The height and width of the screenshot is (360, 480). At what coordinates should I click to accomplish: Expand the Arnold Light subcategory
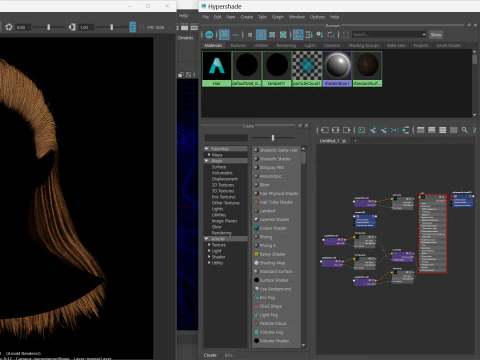point(209,251)
